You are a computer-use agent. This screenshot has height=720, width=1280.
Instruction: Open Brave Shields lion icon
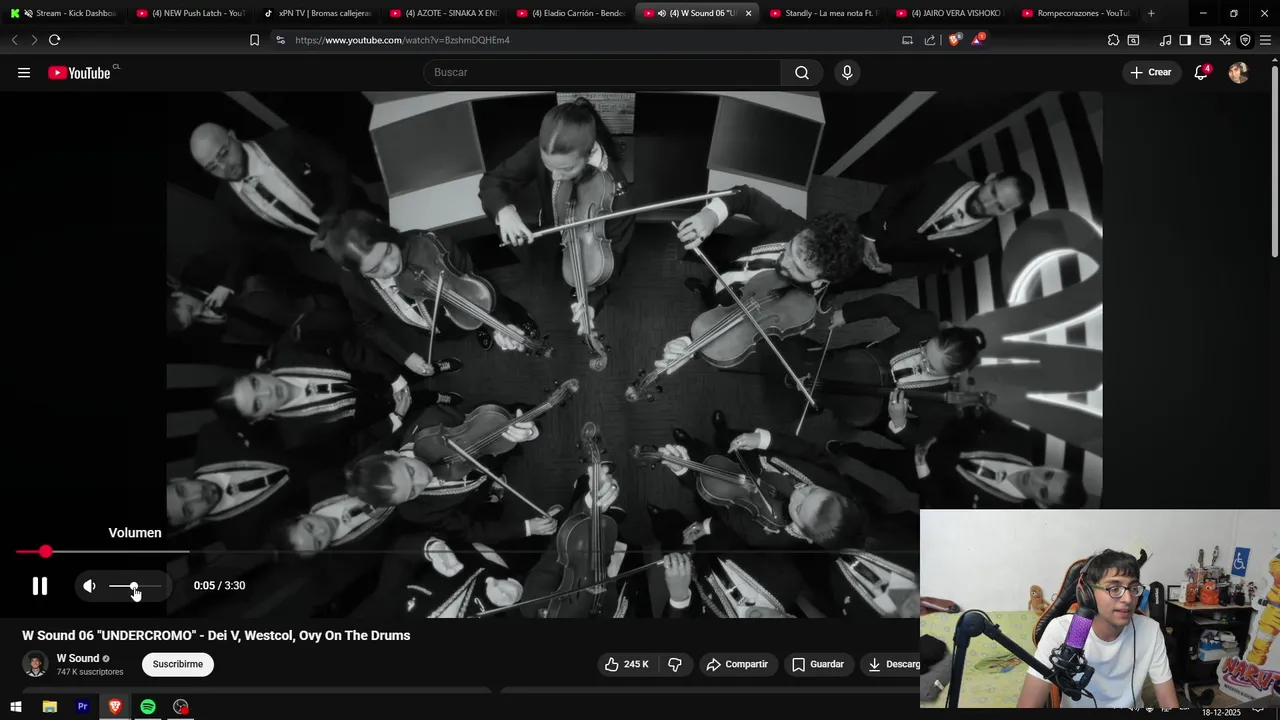(x=954, y=40)
